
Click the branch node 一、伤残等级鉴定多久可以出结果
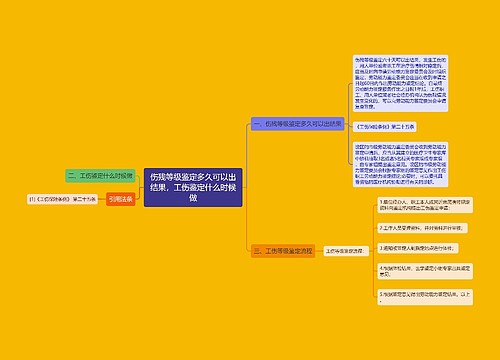297,124
